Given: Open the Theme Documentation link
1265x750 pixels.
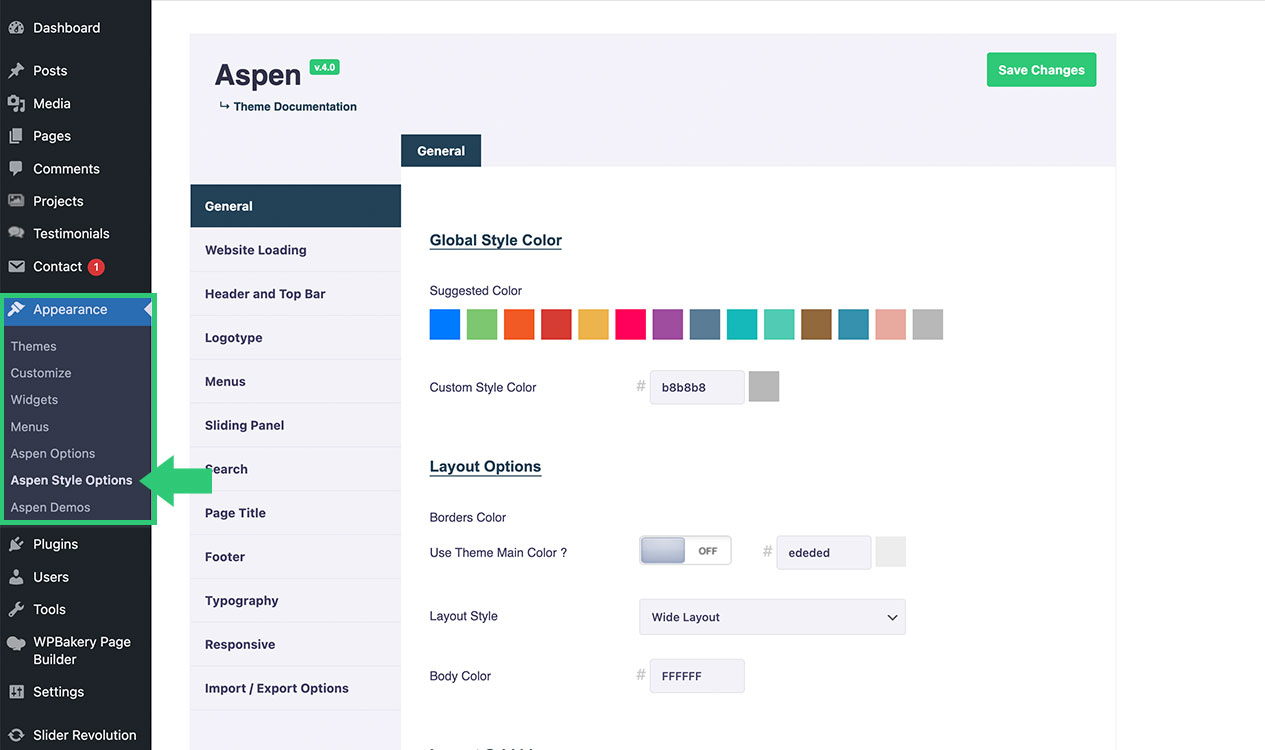Looking at the screenshot, I should (295, 107).
